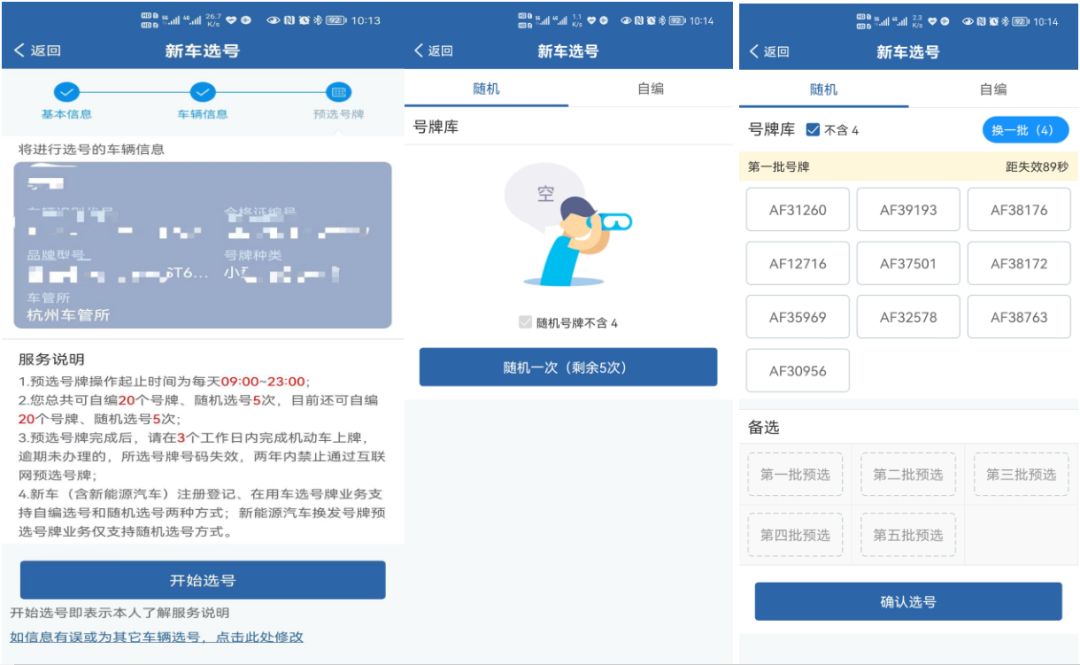Select plate number AF38172
Screen dimensions: 1080x665
(1019, 263)
